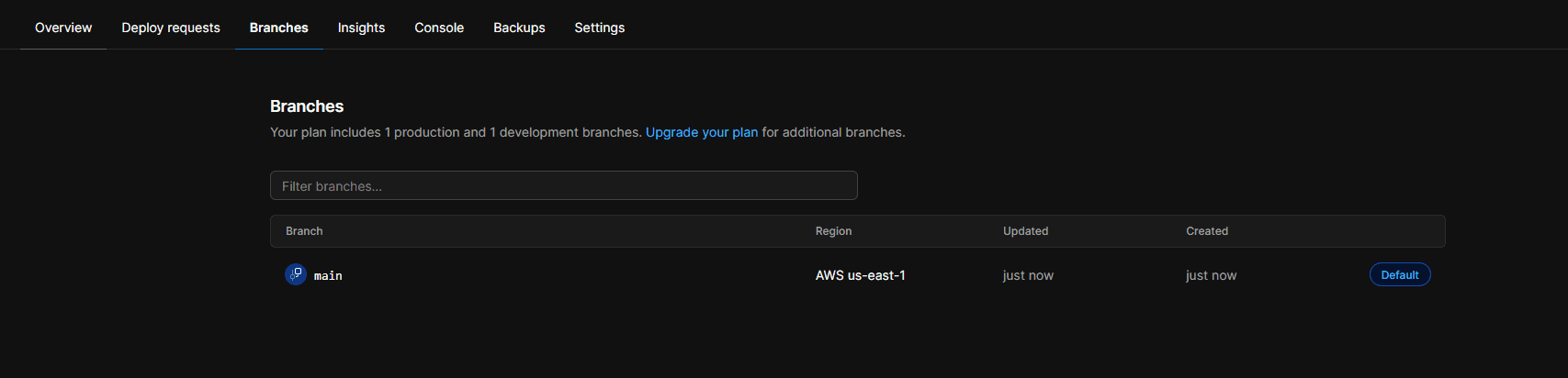Screen dimensions: 1568x378
Task: Click the branch icon next to main
Action: tap(296, 274)
